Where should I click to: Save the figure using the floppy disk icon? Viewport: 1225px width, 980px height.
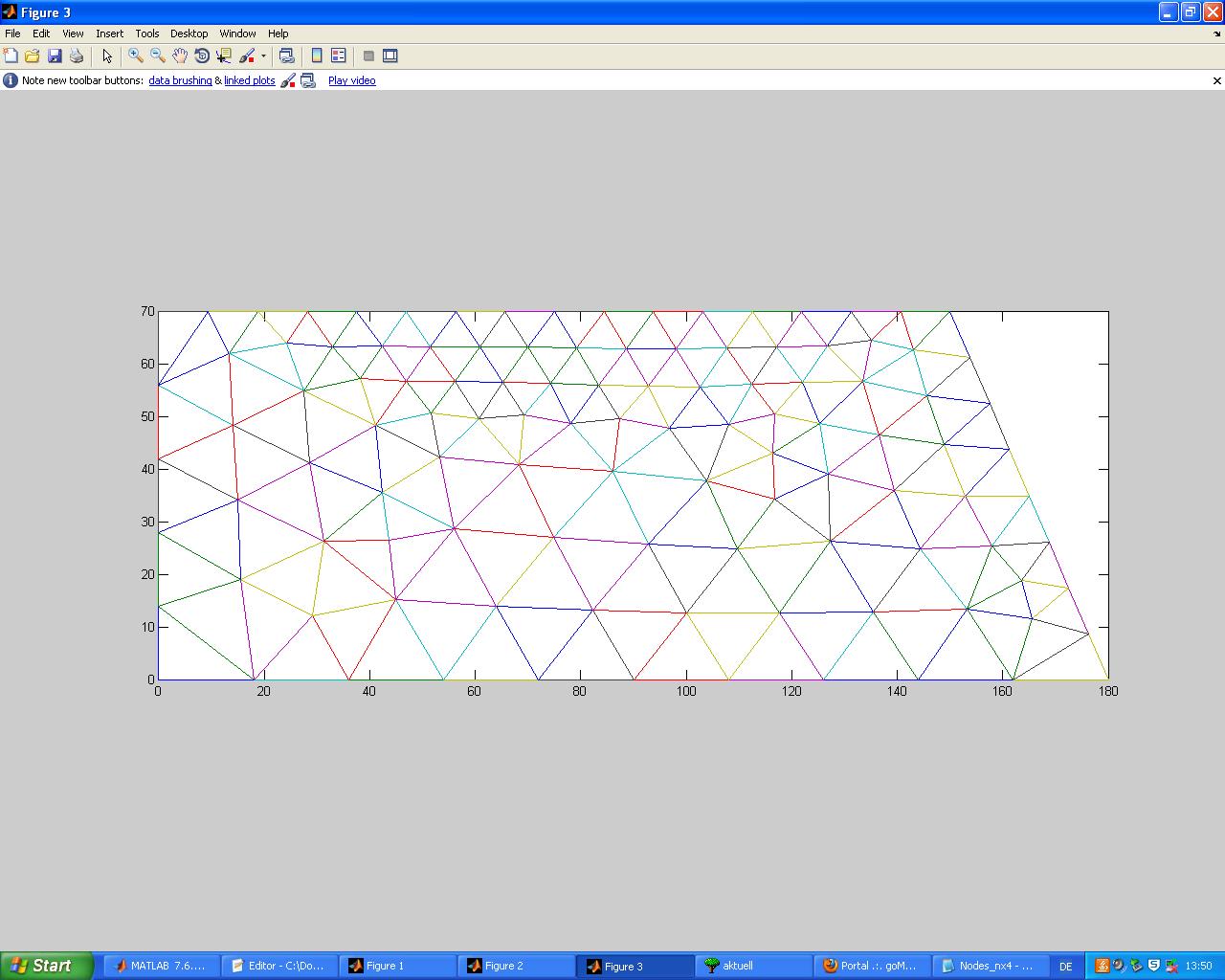pyautogui.click(x=55, y=56)
